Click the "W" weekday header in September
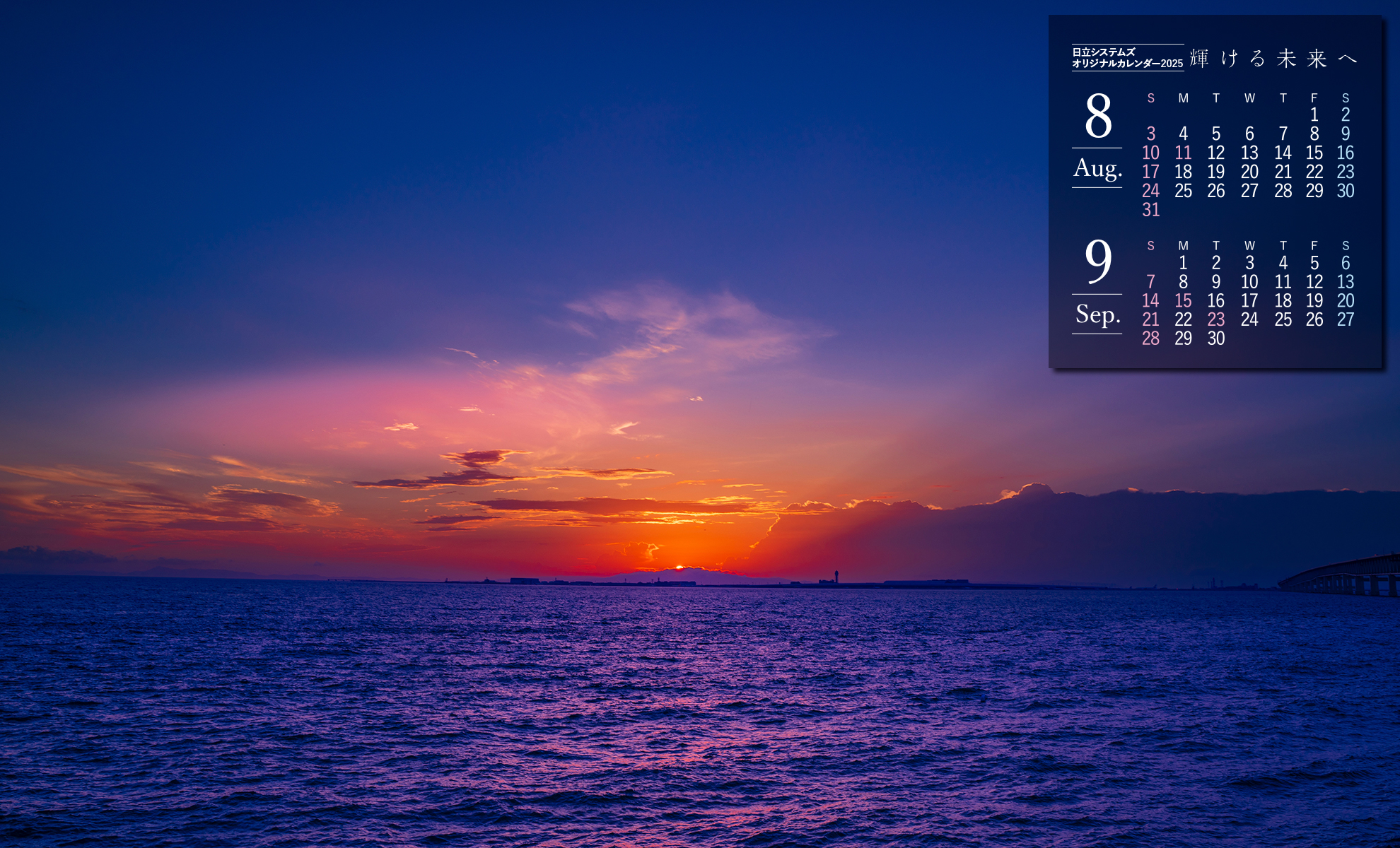Image resolution: width=1400 pixels, height=848 pixels. (x=1249, y=246)
